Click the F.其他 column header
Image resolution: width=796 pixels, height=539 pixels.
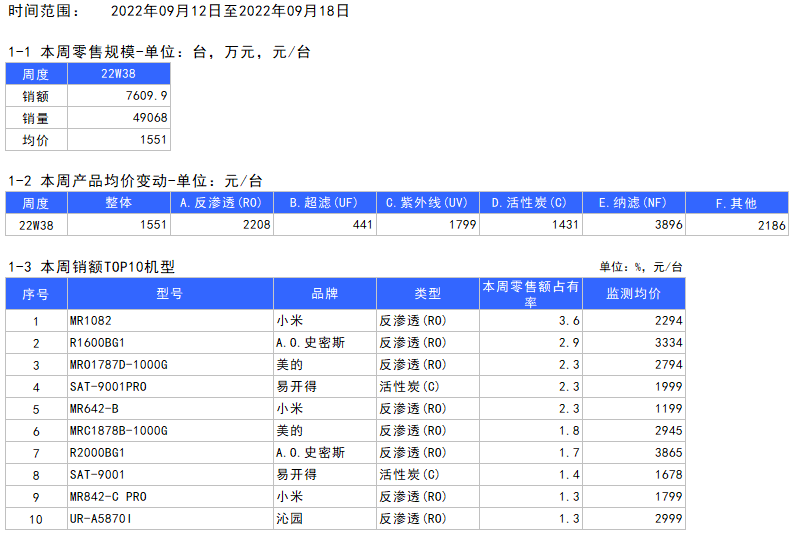tap(737, 203)
